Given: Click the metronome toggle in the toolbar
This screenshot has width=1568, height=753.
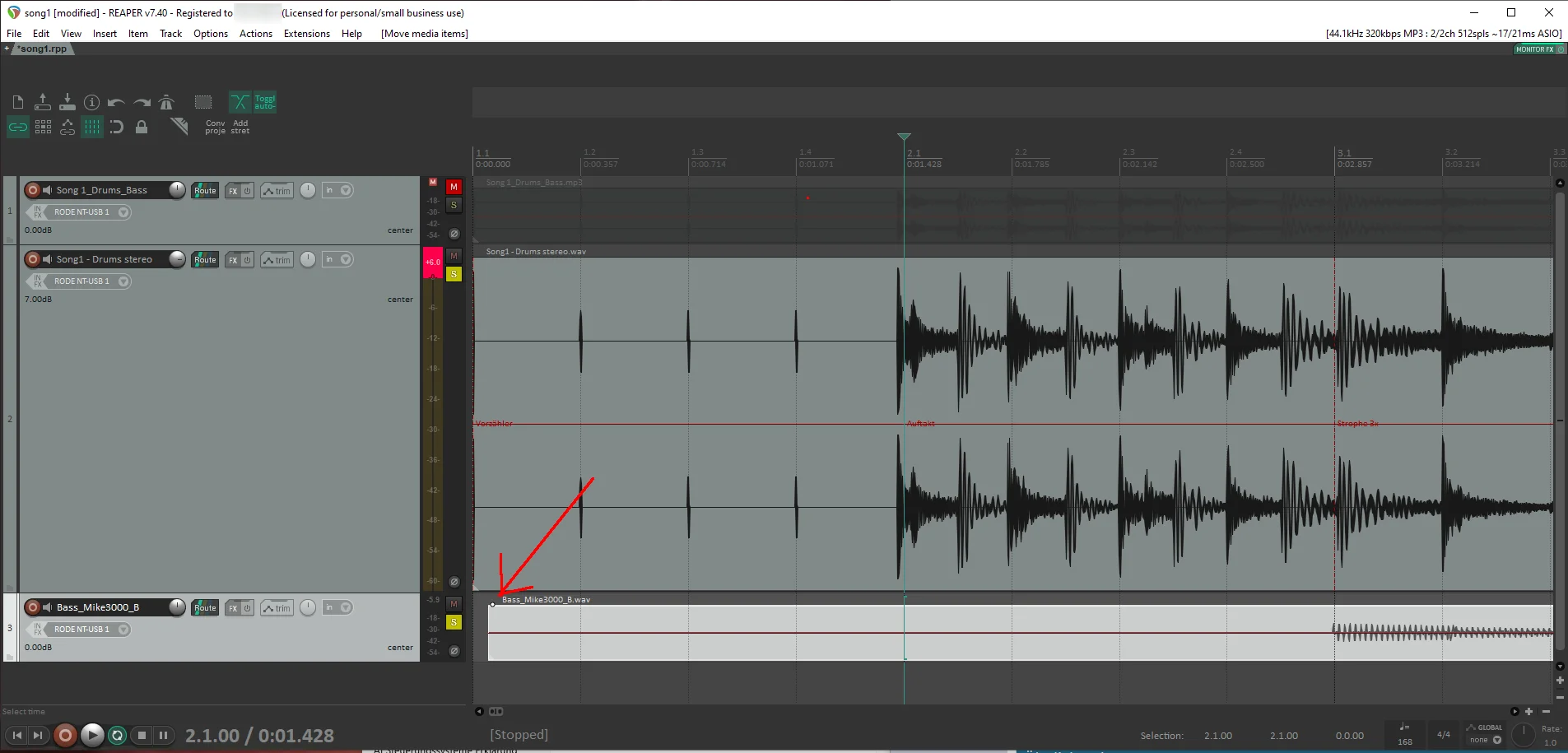Looking at the screenshot, I should pos(166,102).
